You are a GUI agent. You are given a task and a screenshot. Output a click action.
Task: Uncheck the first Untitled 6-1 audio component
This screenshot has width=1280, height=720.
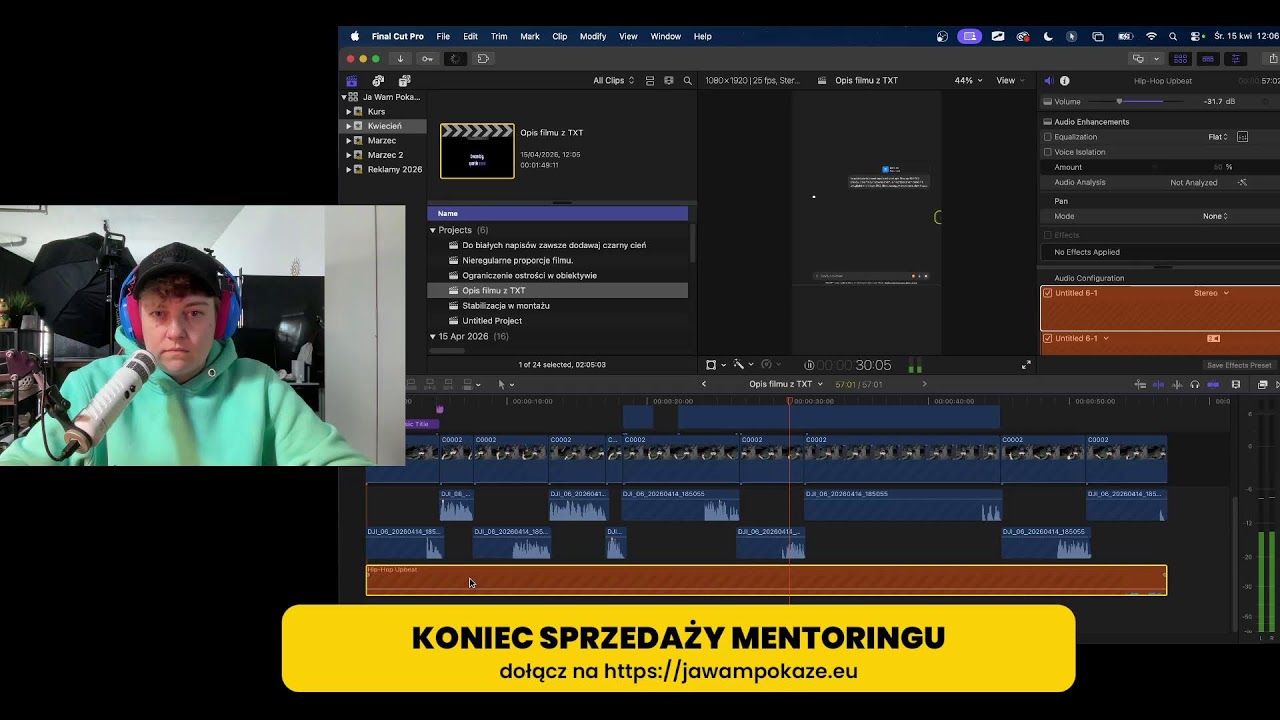coord(1048,293)
